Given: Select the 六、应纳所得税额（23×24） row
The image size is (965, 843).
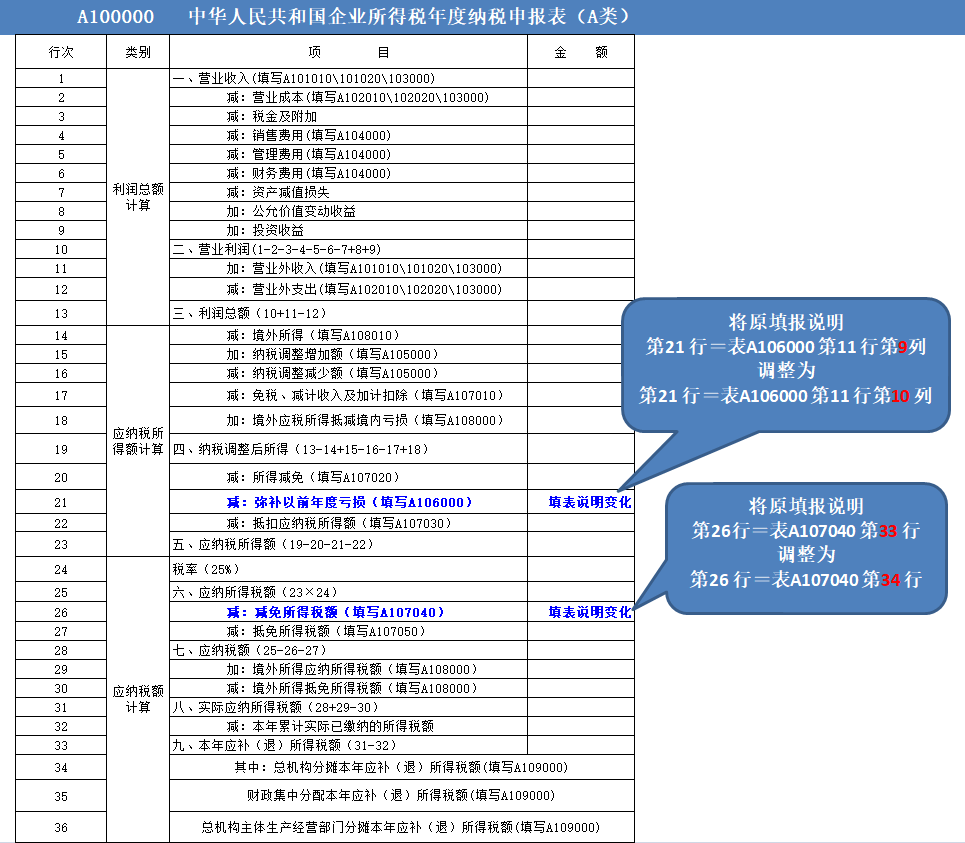Looking at the screenshot, I should (348, 592).
